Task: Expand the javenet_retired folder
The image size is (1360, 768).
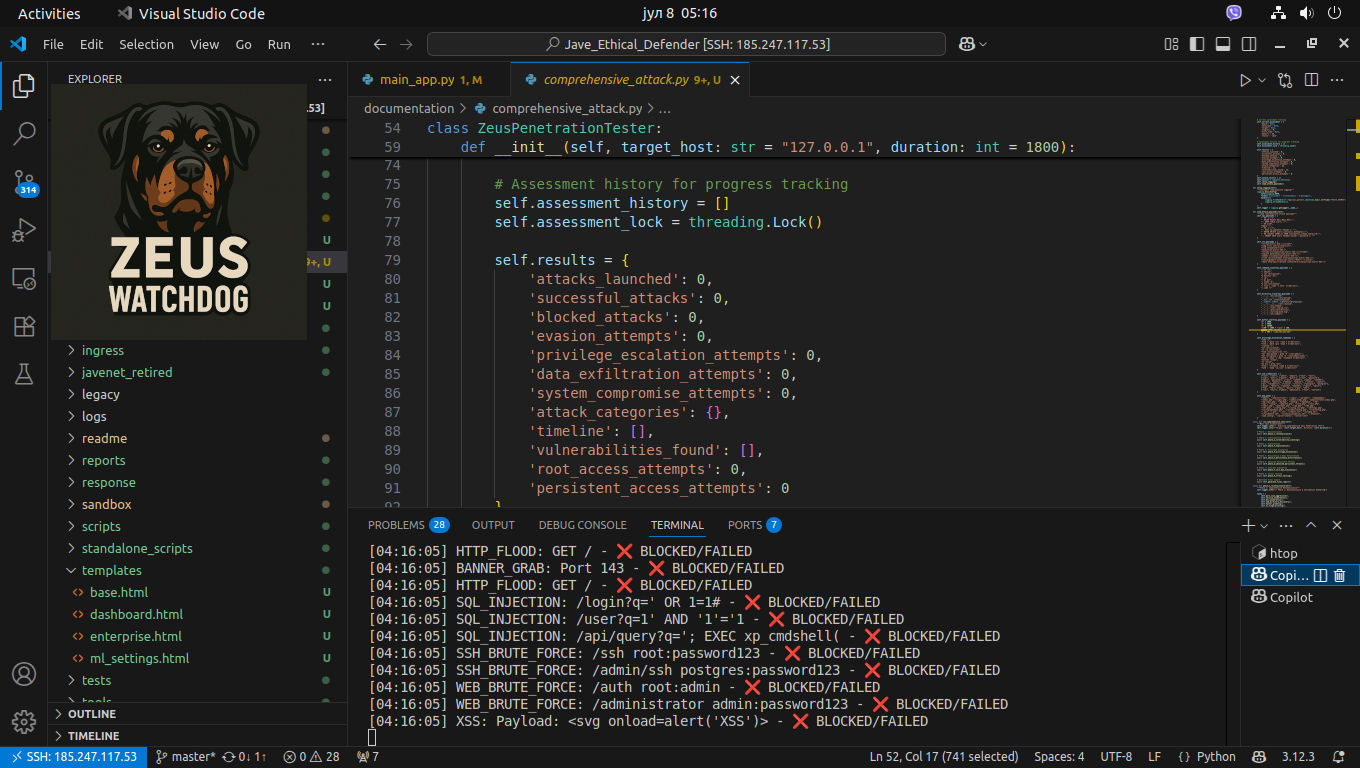Action: click(126, 372)
